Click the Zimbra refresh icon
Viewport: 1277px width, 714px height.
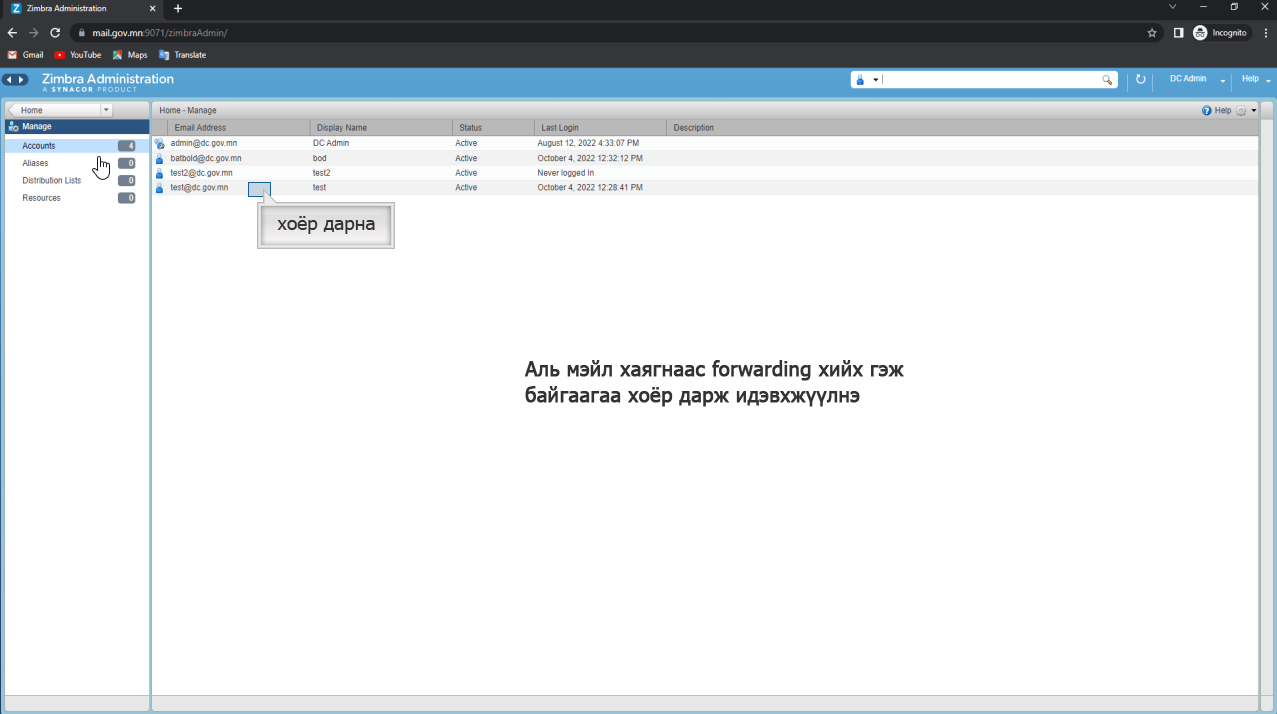pyautogui.click(x=1140, y=79)
